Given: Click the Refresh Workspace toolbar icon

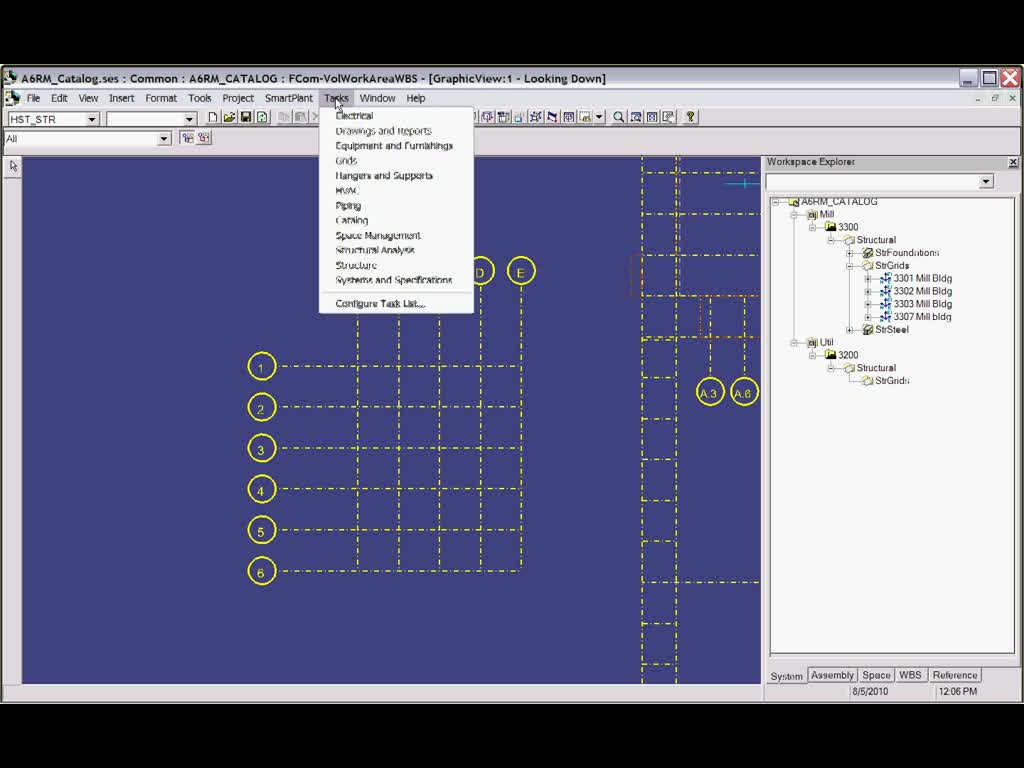Looking at the screenshot, I should [262, 118].
